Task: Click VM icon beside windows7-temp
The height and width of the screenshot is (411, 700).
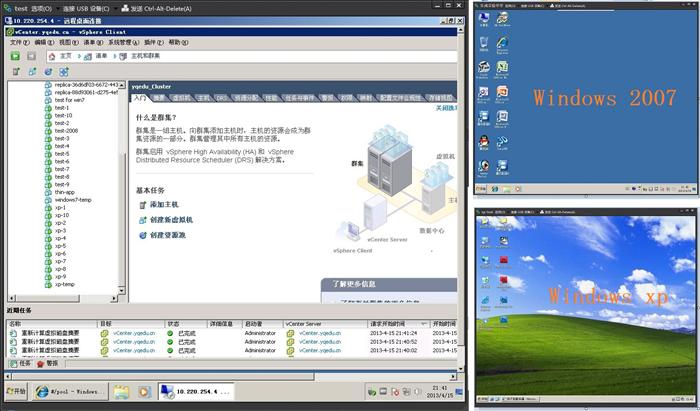Action: [x=48, y=200]
